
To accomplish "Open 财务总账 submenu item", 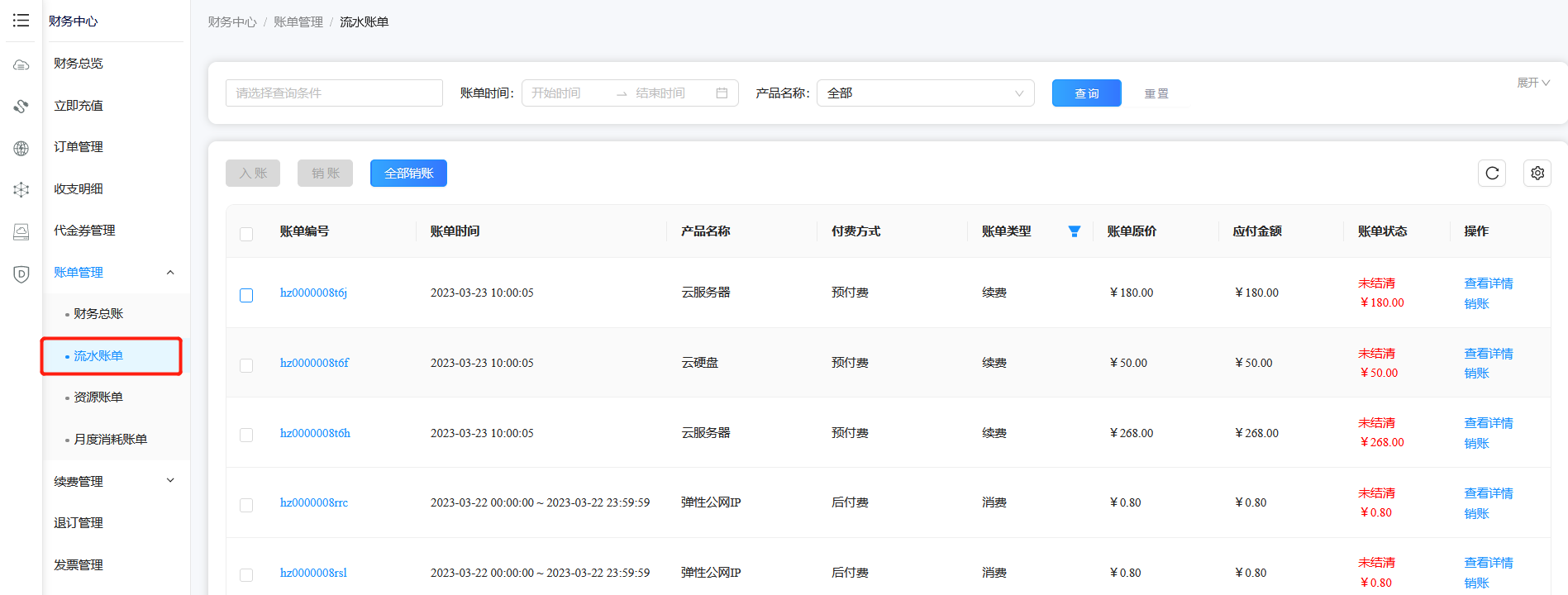I will pyautogui.click(x=98, y=314).
